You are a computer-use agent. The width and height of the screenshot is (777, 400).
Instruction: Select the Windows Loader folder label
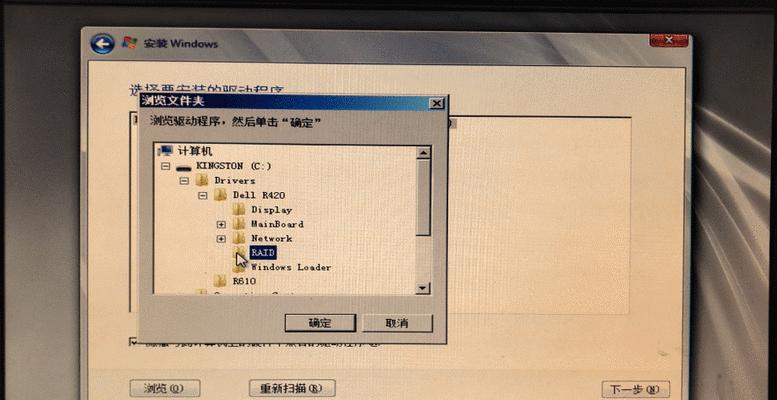pyautogui.click(x=291, y=267)
